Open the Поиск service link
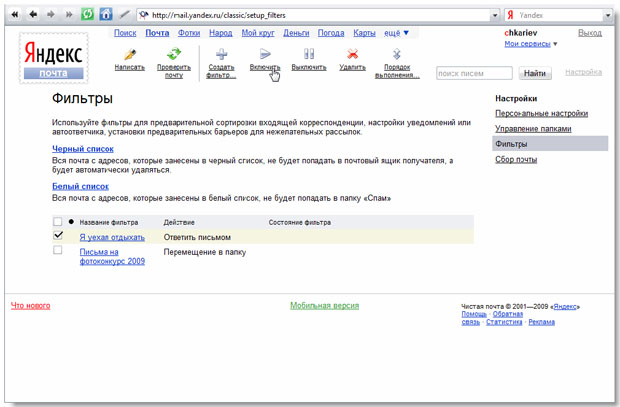Image resolution: width=620 pixels, height=407 pixels. [125, 33]
